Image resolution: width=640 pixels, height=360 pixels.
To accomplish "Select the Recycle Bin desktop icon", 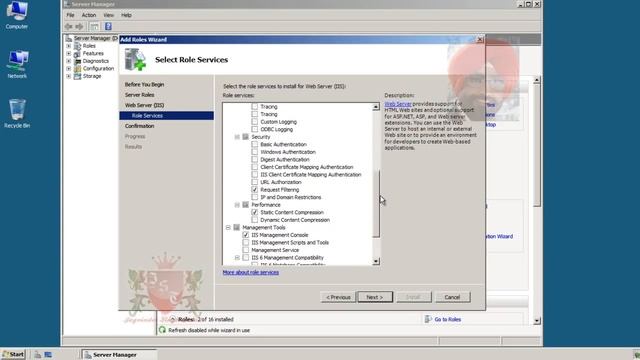I will [17, 113].
